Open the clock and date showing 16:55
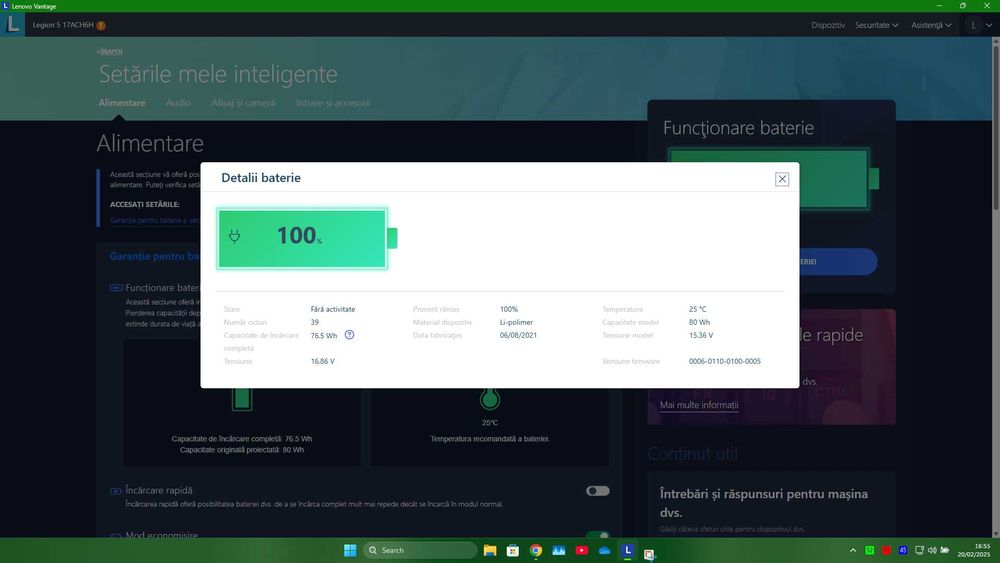The height and width of the screenshot is (563, 1000). click(x=974, y=550)
